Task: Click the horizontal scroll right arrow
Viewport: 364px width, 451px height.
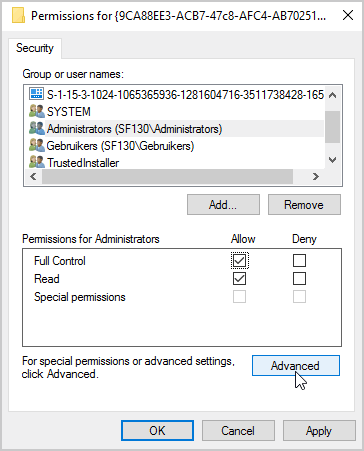Action: 316,176
